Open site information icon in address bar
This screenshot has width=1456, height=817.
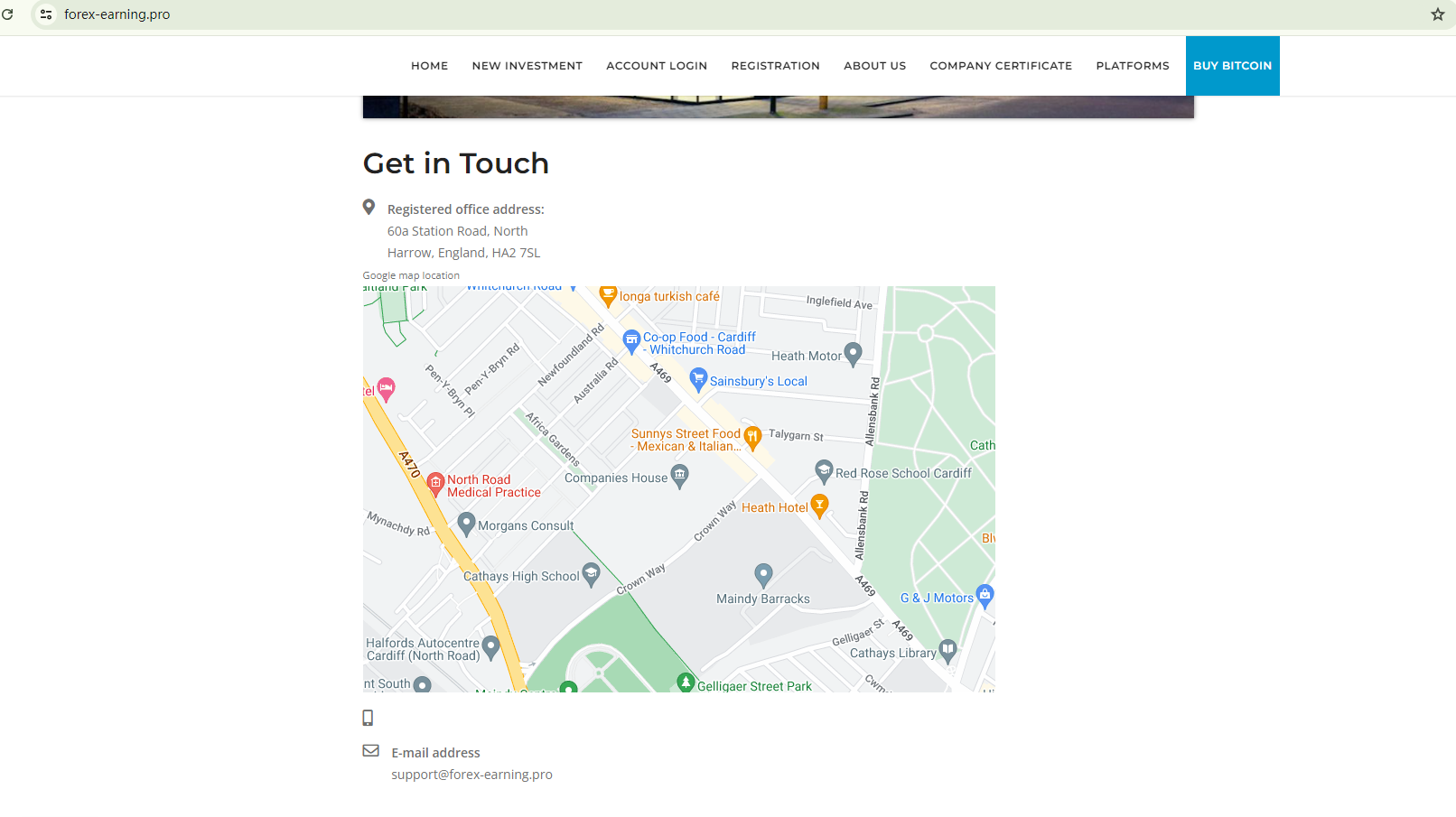pos(46,14)
